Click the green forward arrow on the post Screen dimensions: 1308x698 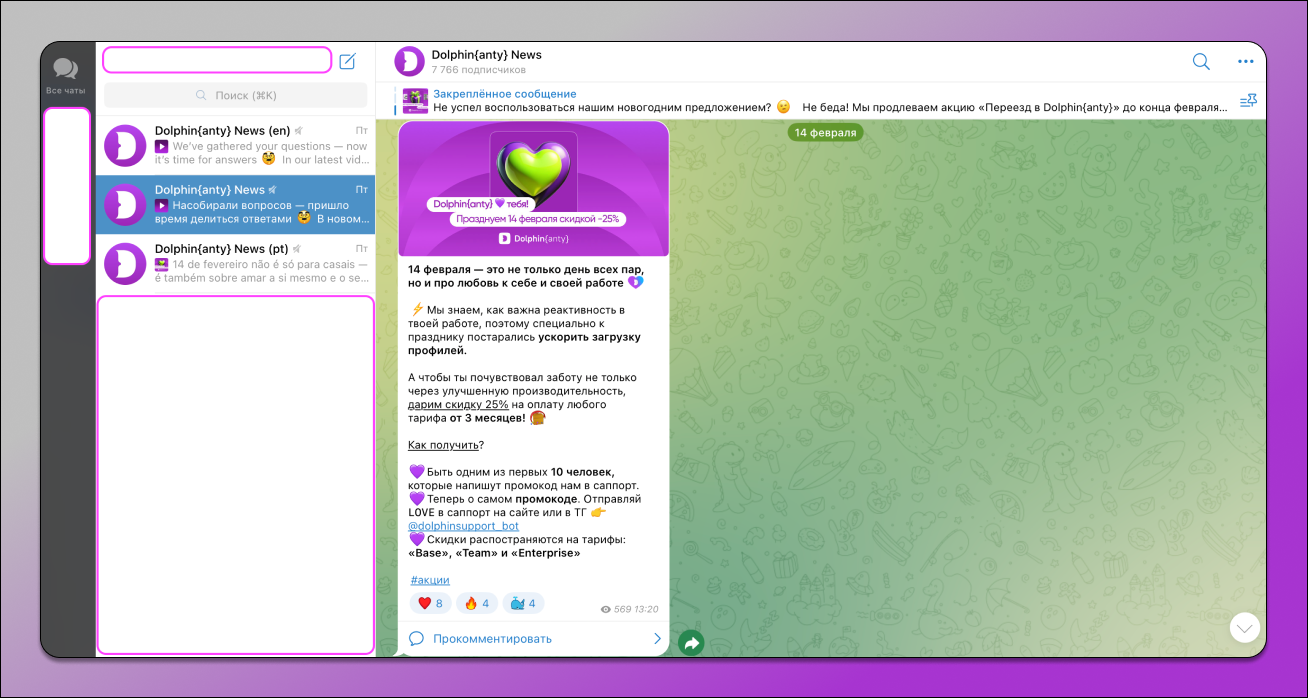[691, 642]
